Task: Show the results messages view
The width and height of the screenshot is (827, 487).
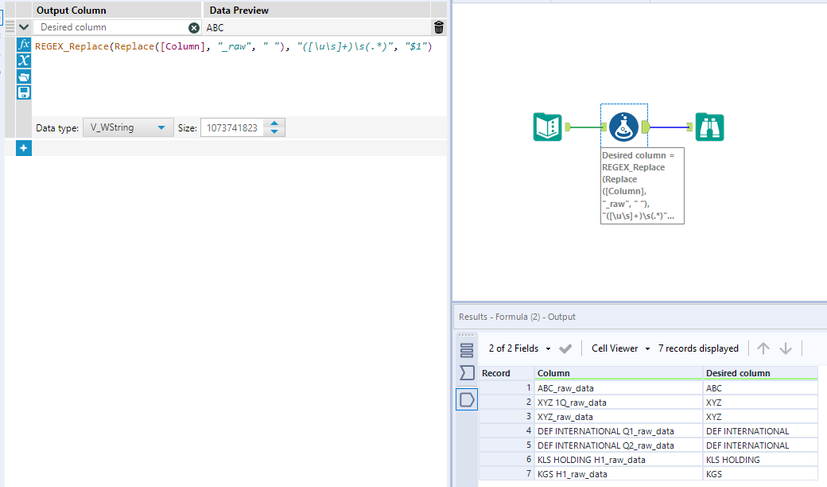Action: [x=467, y=350]
